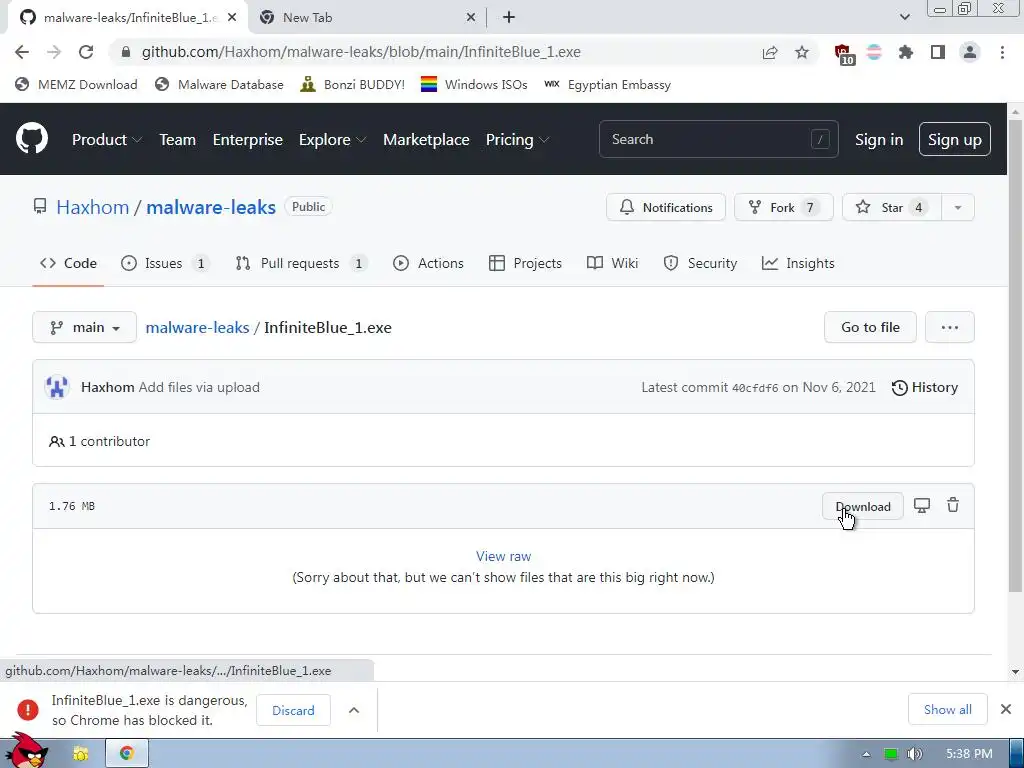Open the main branch selector
1024x768 pixels.
84,327
